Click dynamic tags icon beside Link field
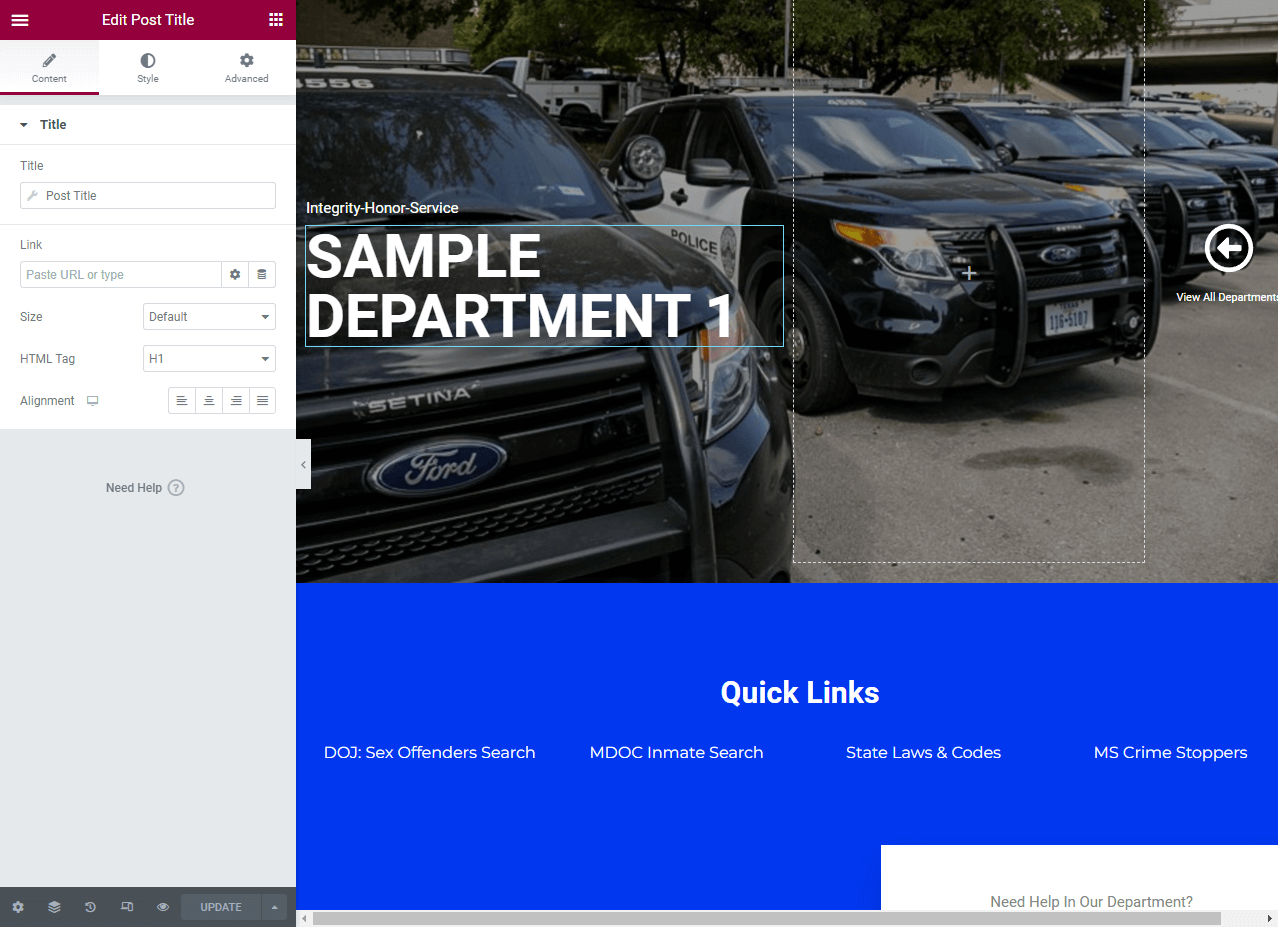The height and width of the screenshot is (927, 1278). click(262, 275)
